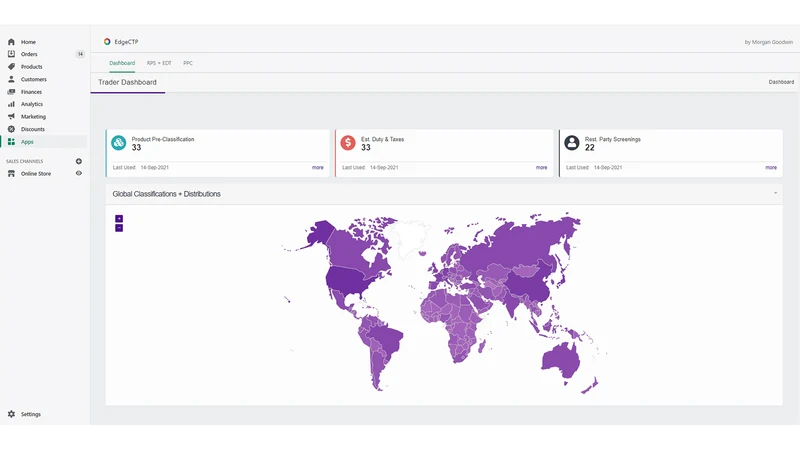Click Australia on the world map
This screenshot has height=450, width=800.
pos(561,360)
